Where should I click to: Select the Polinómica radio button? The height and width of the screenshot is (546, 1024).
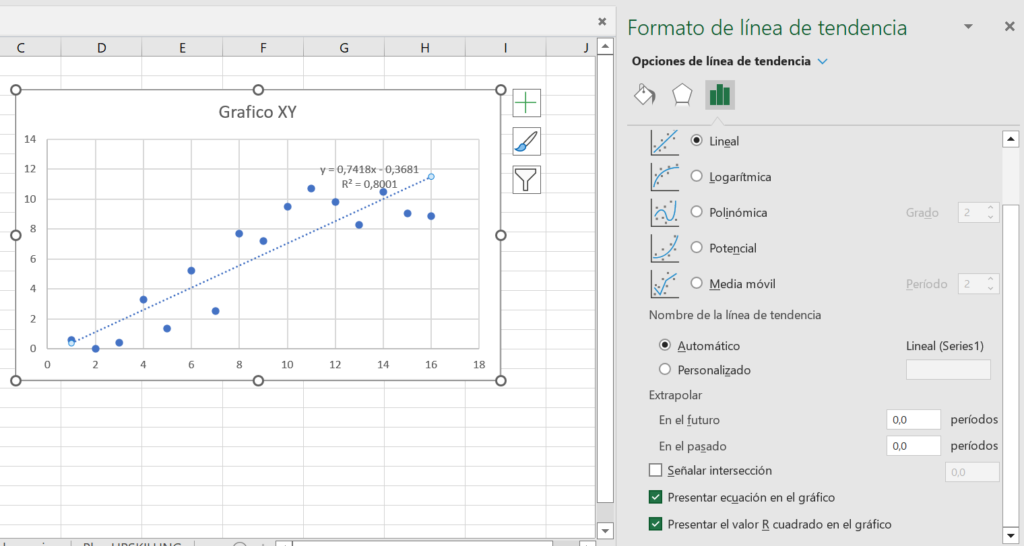pyautogui.click(x=697, y=212)
